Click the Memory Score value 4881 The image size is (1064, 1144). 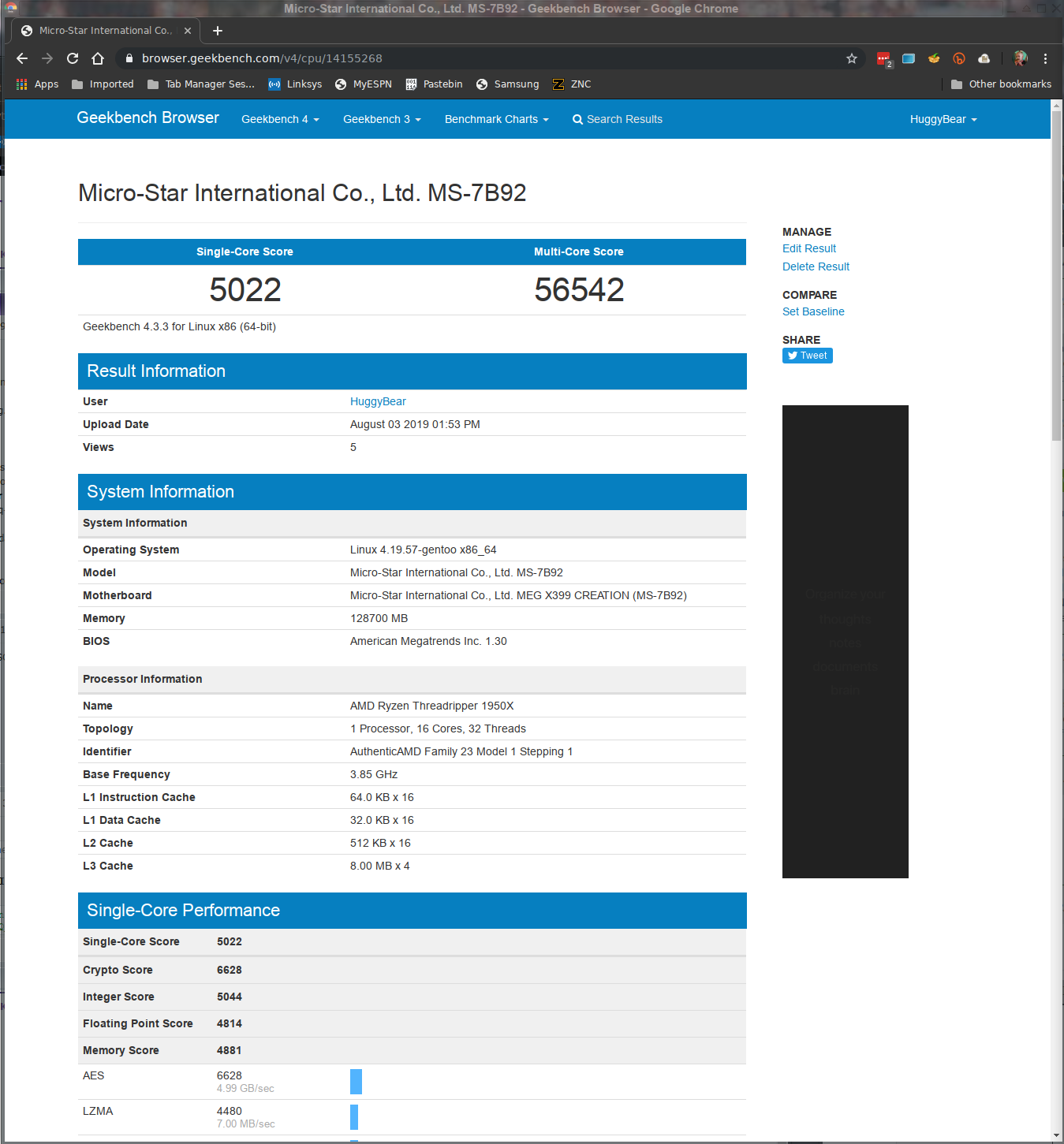(230, 1050)
